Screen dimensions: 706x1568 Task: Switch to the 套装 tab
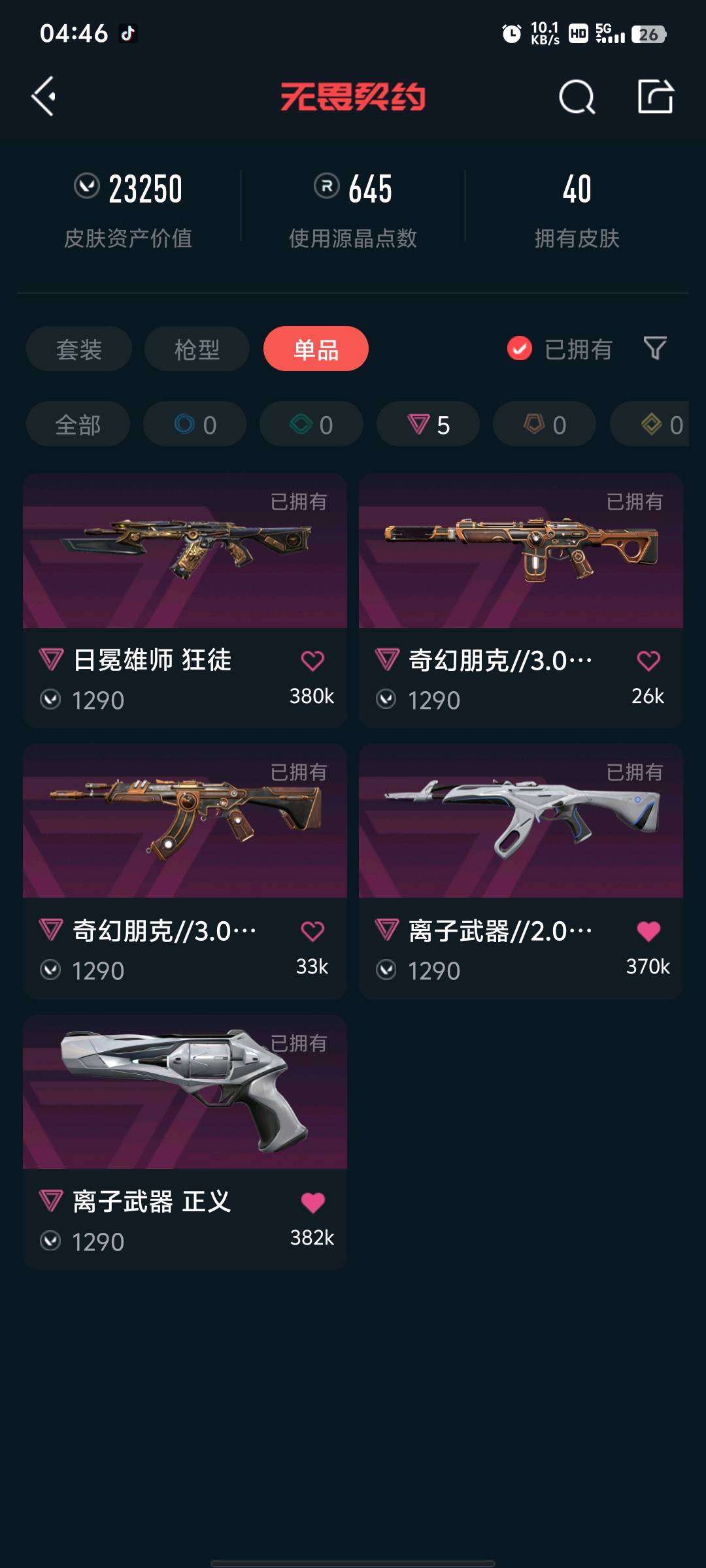[x=79, y=349]
